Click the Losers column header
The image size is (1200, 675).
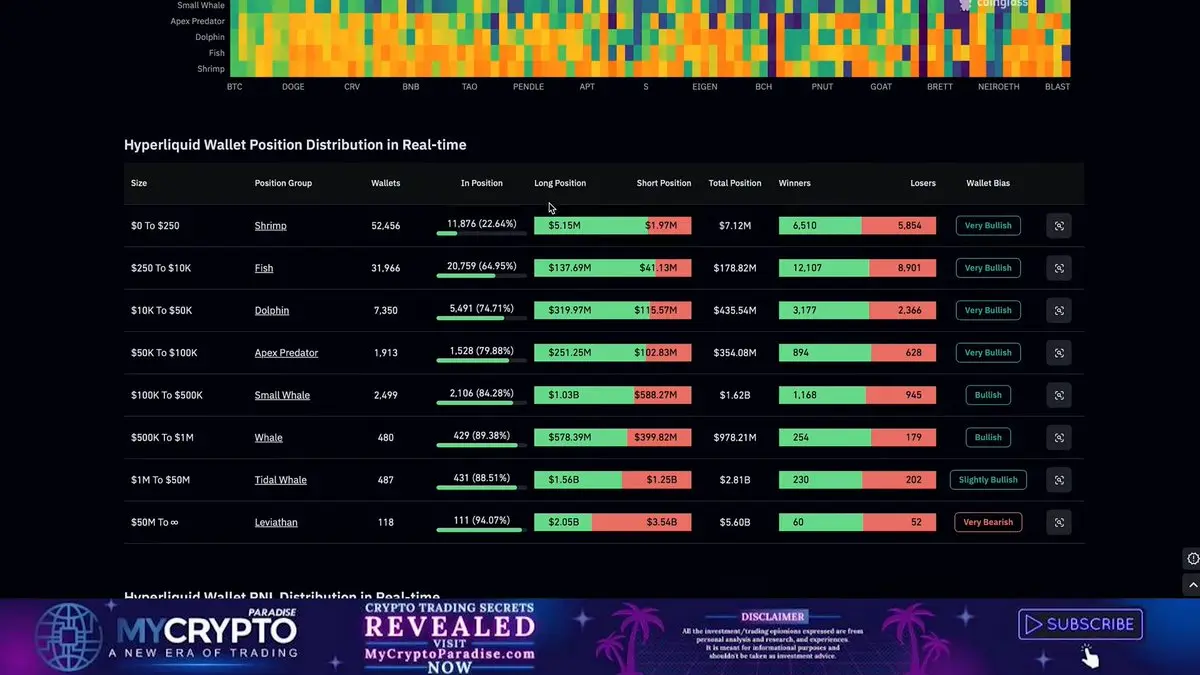coord(923,183)
